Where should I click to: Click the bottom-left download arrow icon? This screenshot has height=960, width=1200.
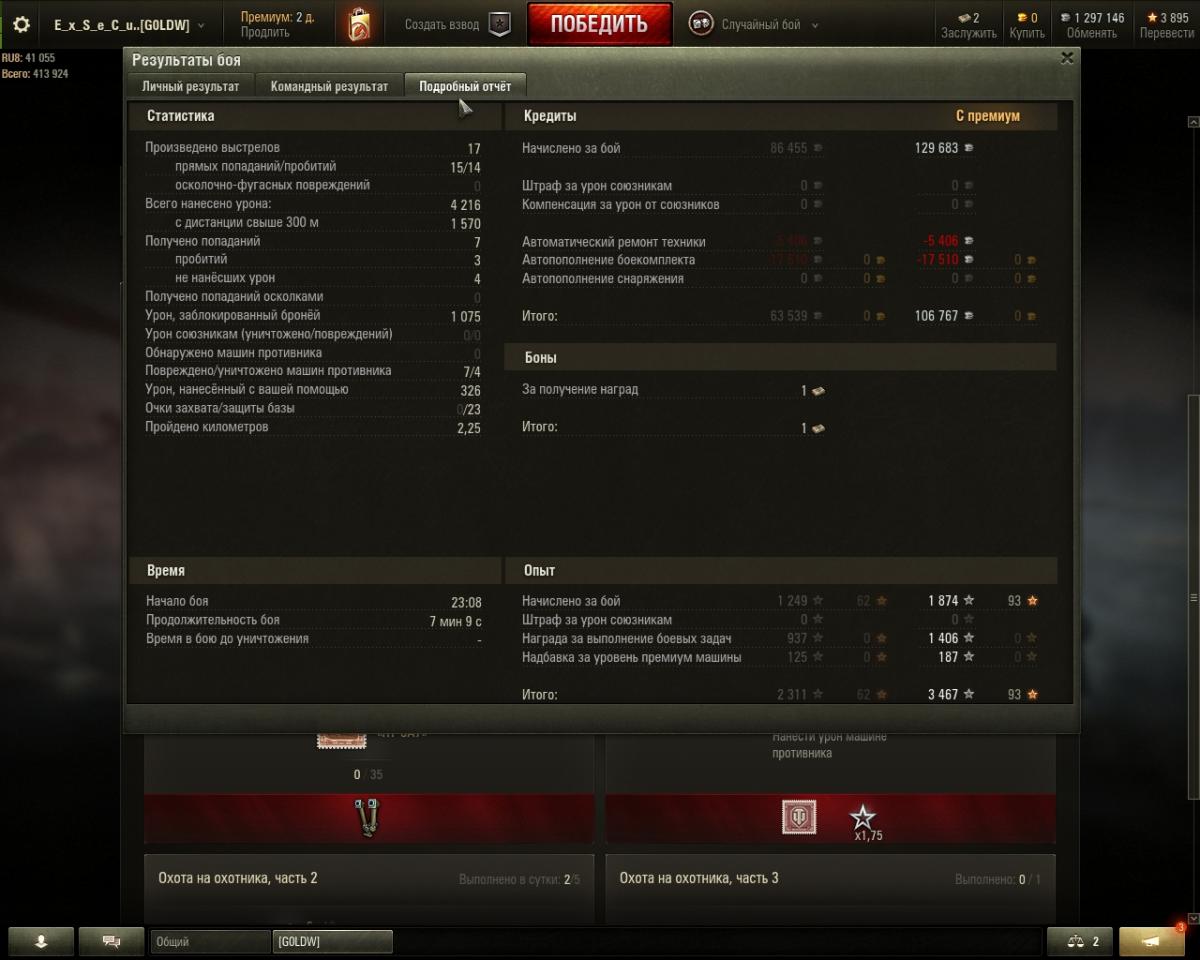[41, 941]
